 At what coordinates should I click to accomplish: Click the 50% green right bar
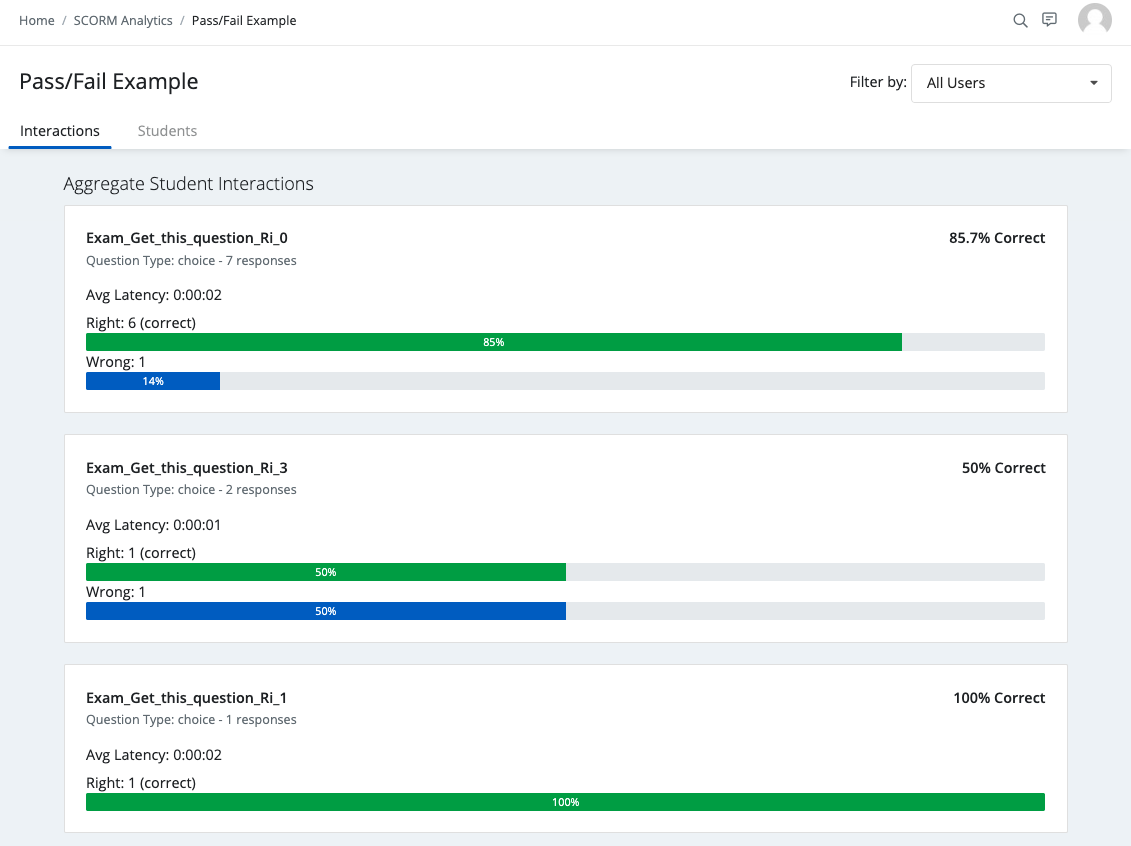pyautogui.click(x=326, y=572)
